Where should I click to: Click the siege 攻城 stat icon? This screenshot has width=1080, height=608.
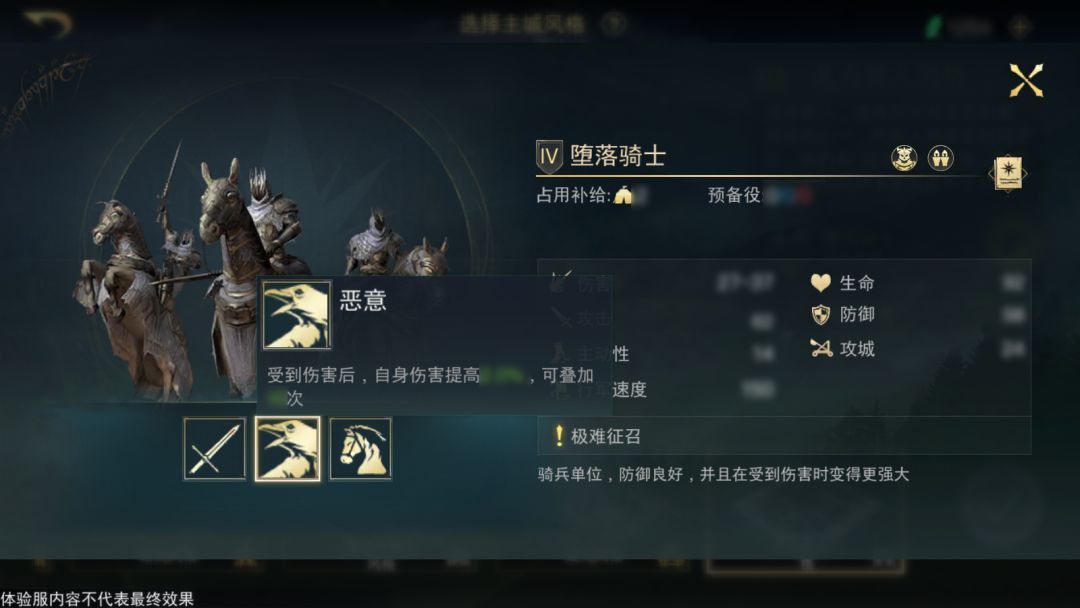(x=821, y=348)
